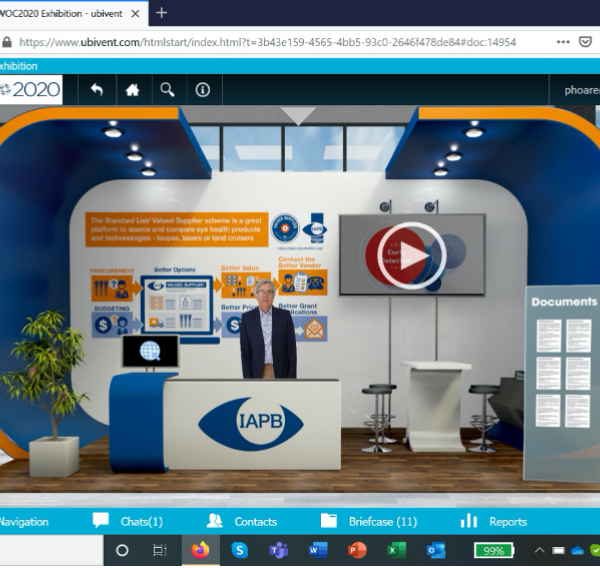Click the IAPB eye logo on the desk
Viewport: 600px width, 568px height.
tap(251, 423)
